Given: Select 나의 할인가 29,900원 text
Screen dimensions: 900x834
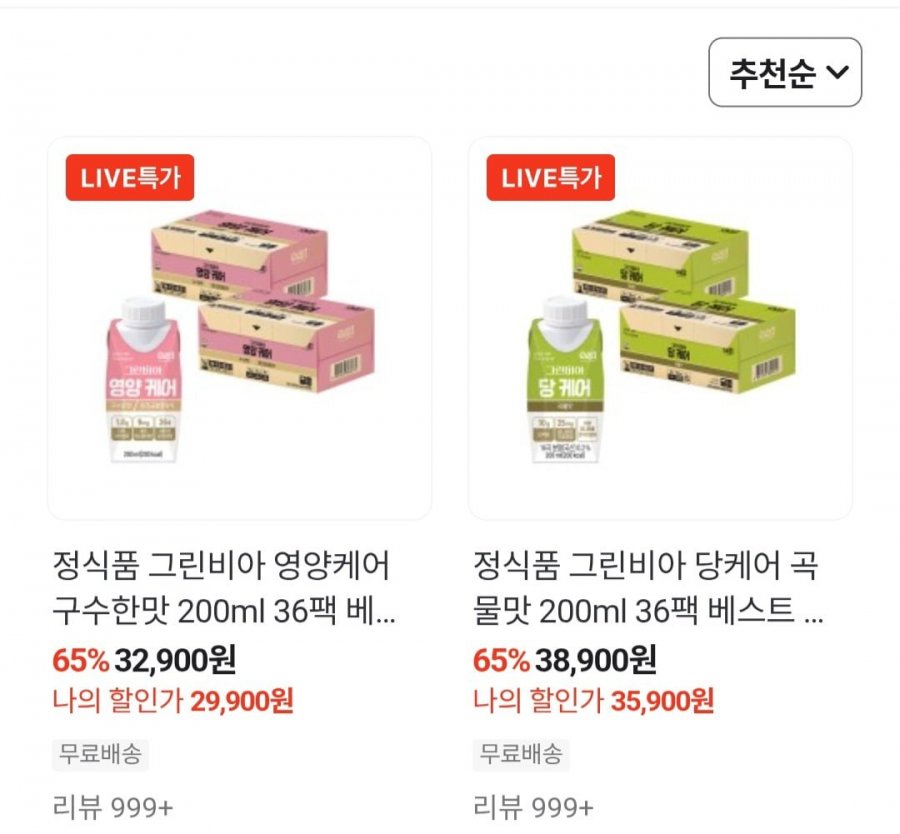Looking at the screenshot, I should (x=173, y=701).
